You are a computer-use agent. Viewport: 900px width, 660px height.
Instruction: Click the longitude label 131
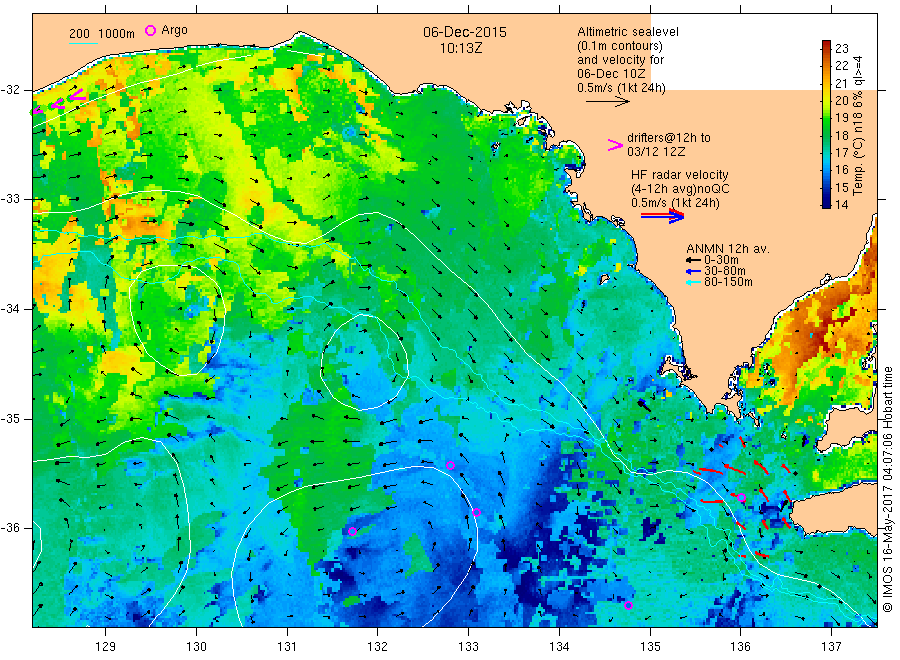click(x=287, y=647)
